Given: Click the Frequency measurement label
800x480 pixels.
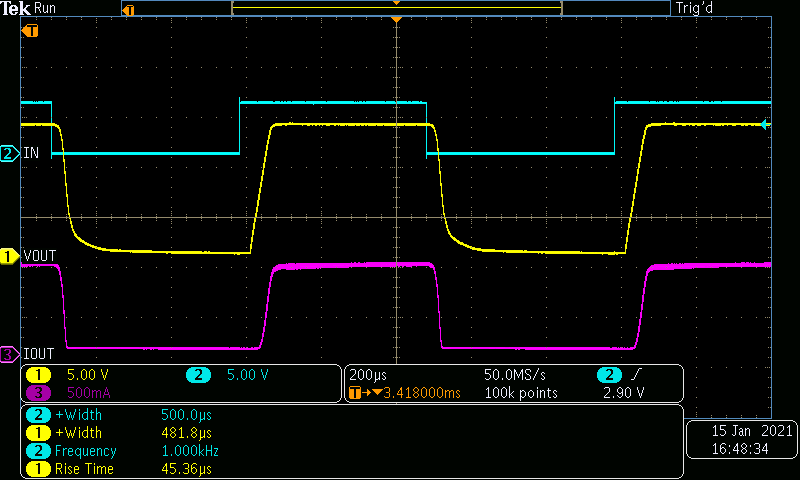Looking at the screenshot, I should point(86,451).
